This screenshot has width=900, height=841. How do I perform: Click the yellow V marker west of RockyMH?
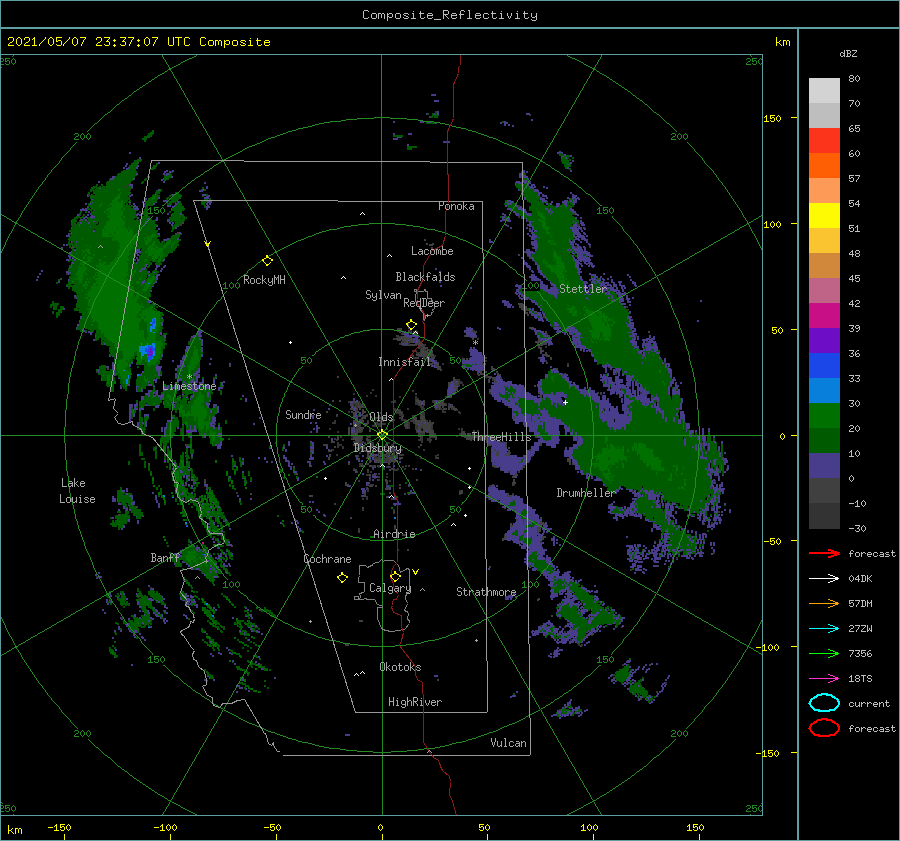coord(208,245)
